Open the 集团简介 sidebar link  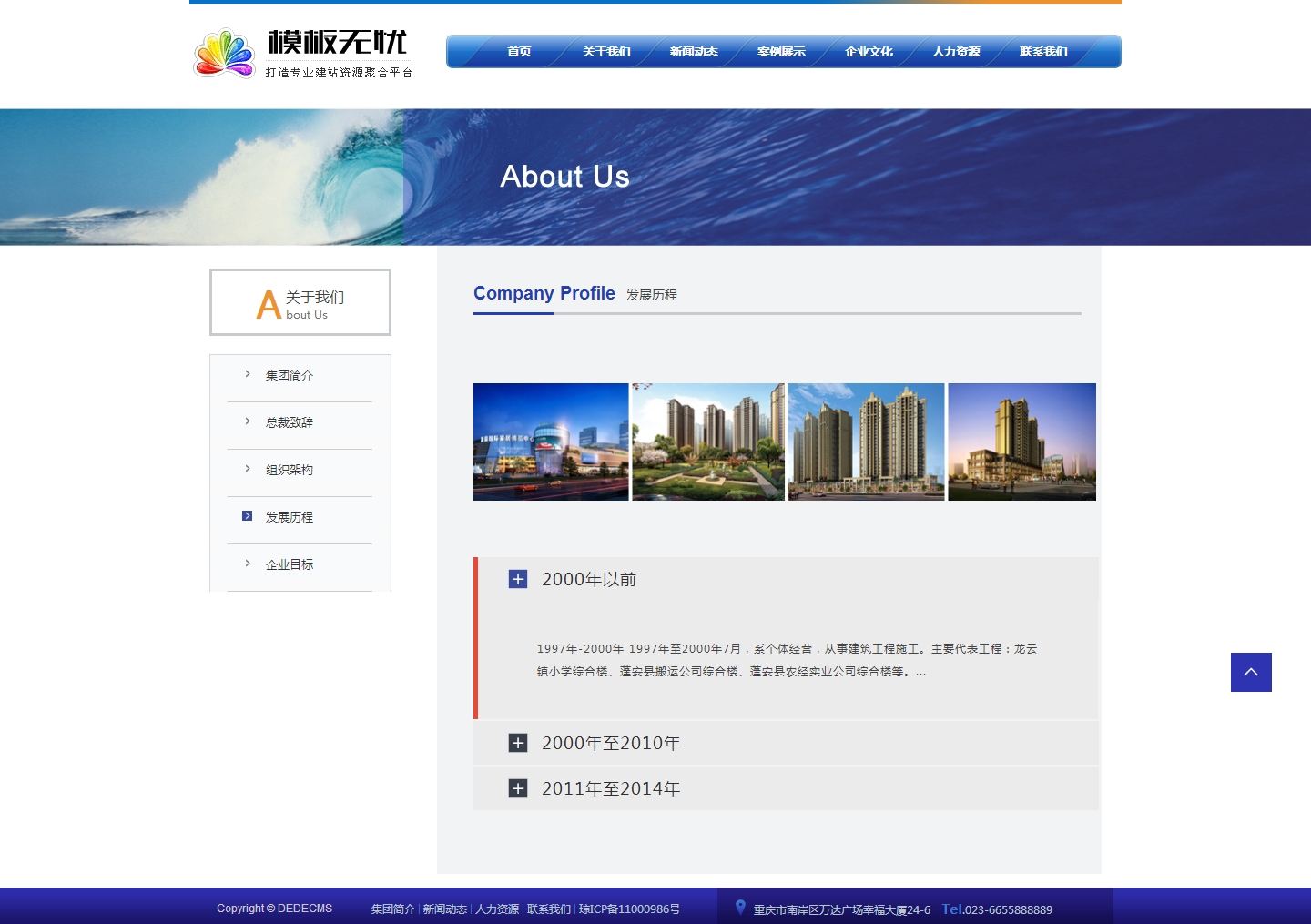click(290, 375)
